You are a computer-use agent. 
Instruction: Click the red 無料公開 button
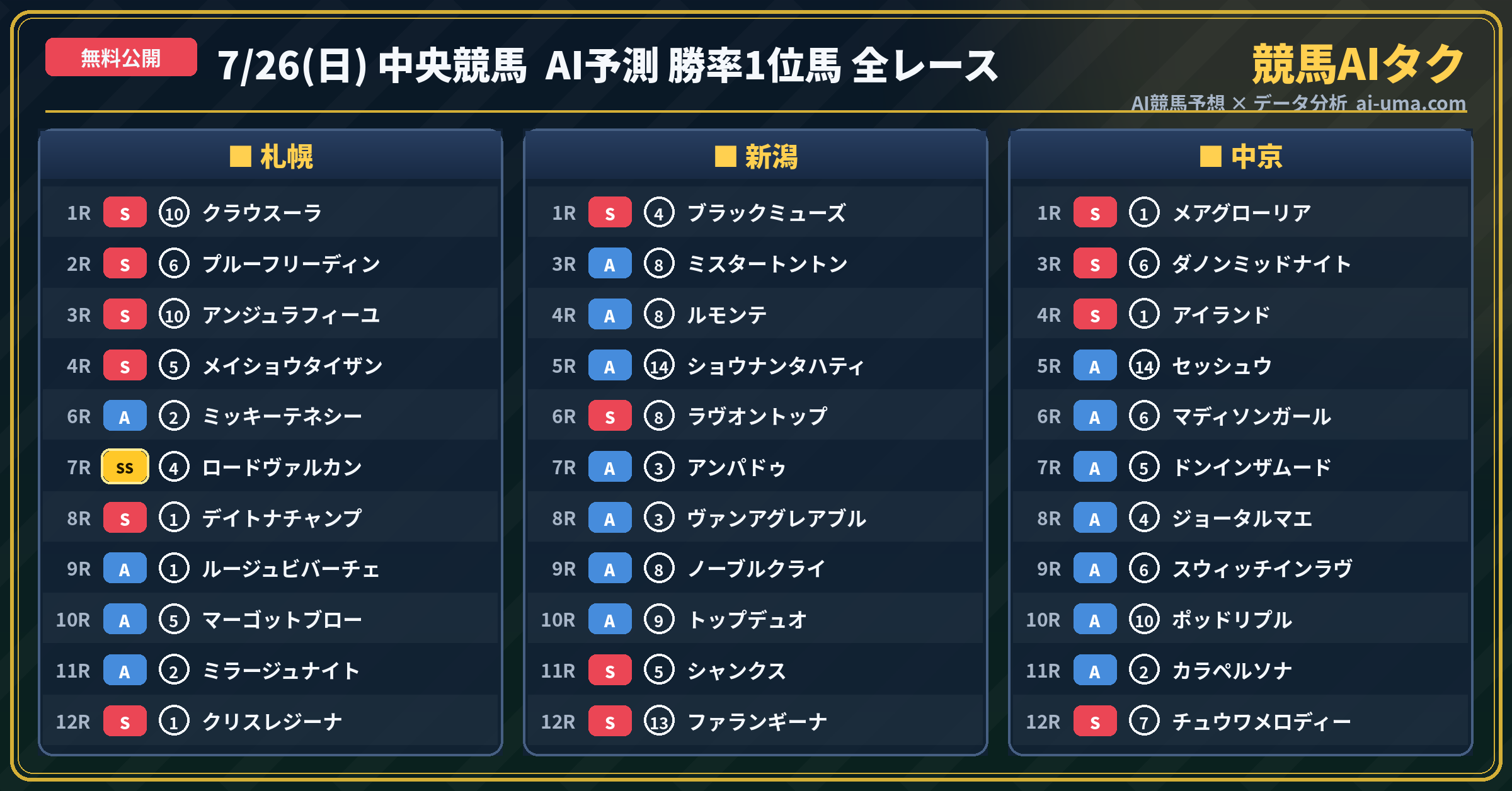(121, 57)
